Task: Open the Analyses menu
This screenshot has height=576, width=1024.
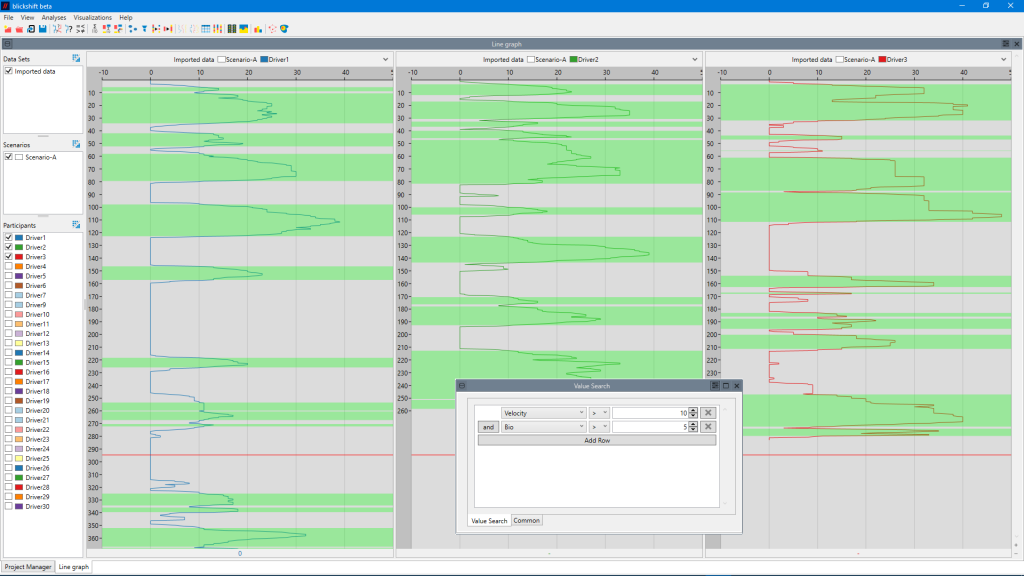Action: (54, 18)
